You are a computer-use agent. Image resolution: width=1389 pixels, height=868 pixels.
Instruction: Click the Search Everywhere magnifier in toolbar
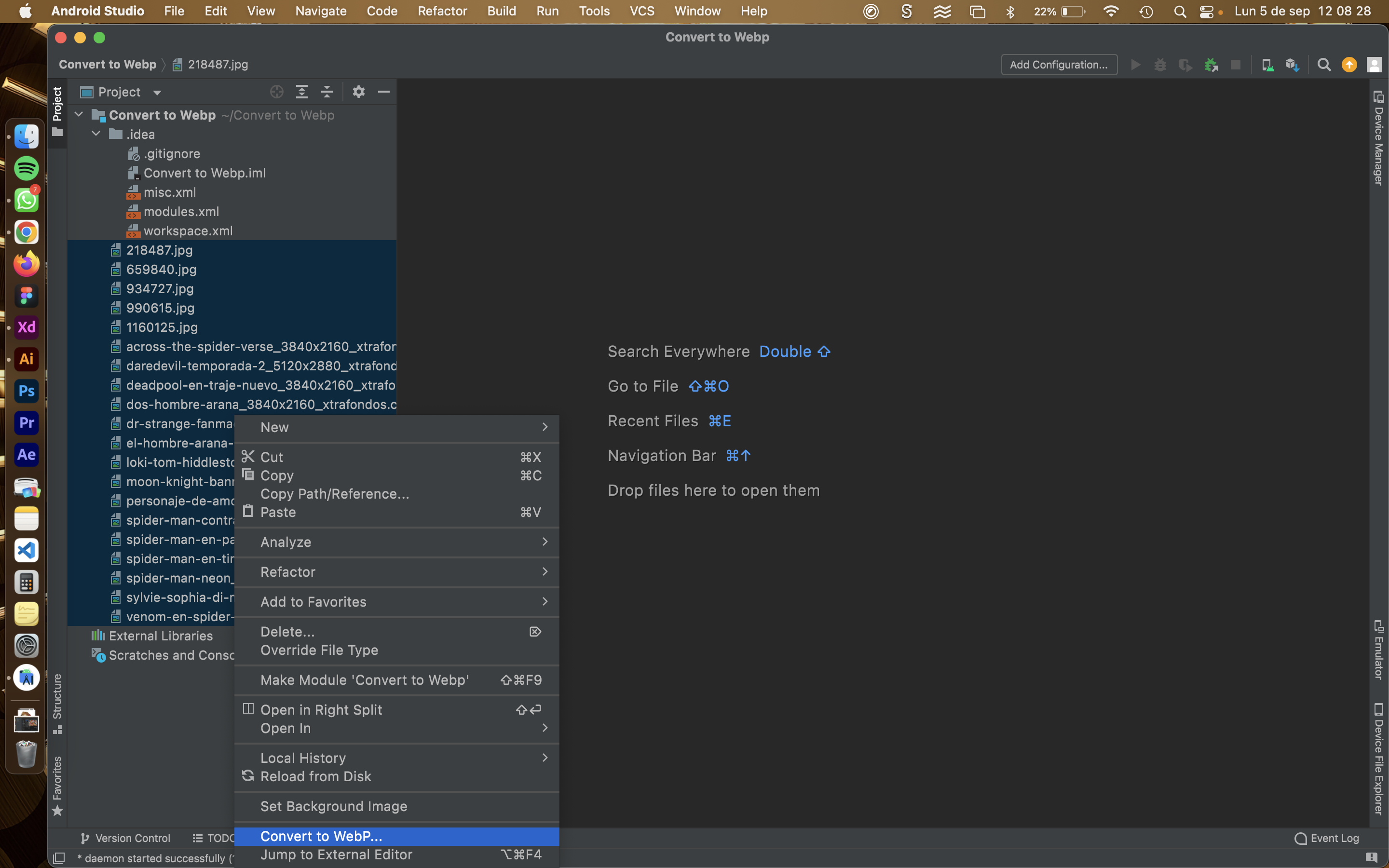click(1323, 65)
